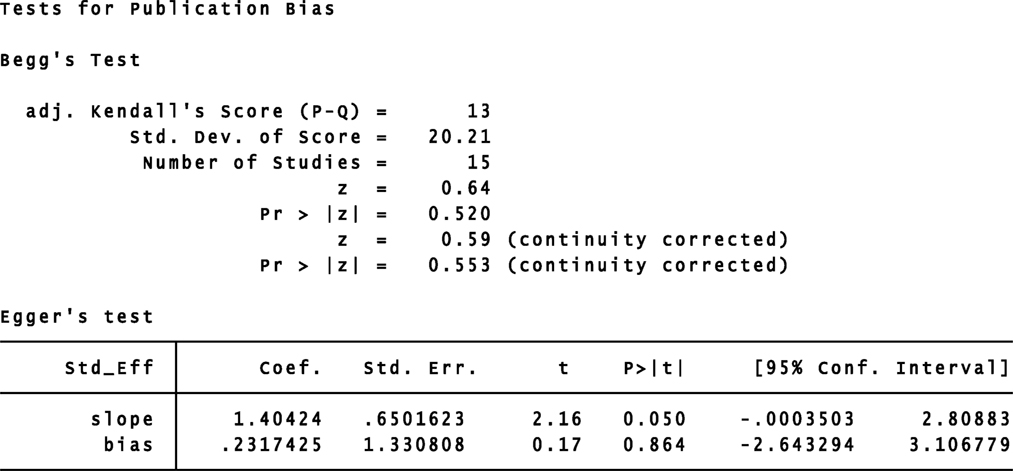
Task: Click the Std. Err. column header
Action: [420, 368]
